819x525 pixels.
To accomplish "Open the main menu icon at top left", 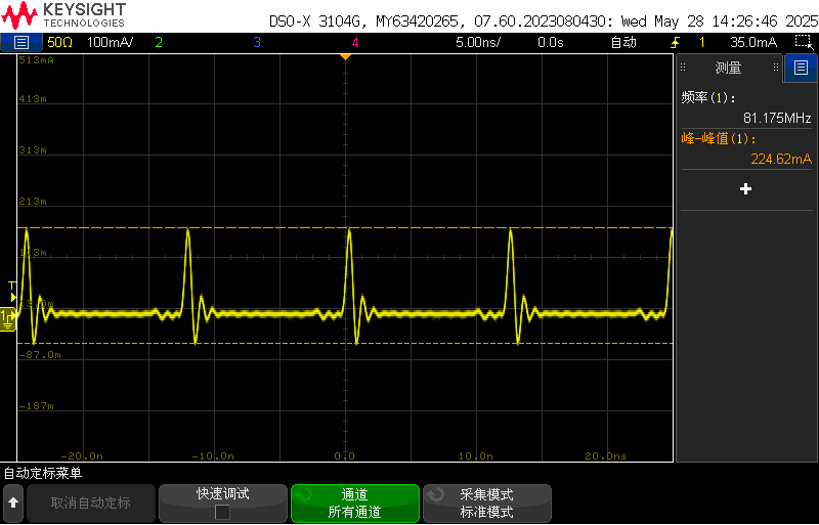I will tap(21, 42).
